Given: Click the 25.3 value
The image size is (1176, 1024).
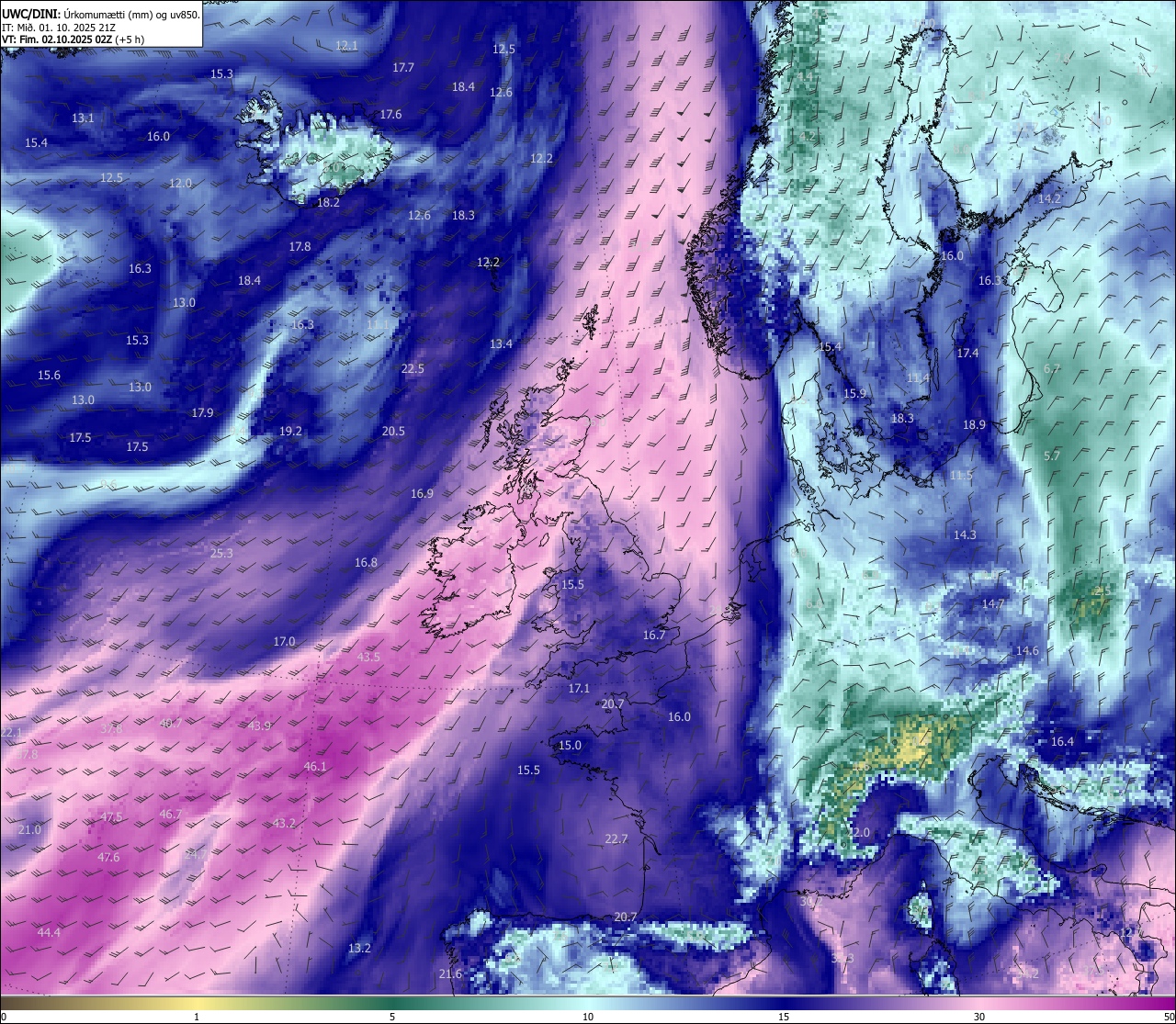Looking at the screenshot, I should 221,554.
